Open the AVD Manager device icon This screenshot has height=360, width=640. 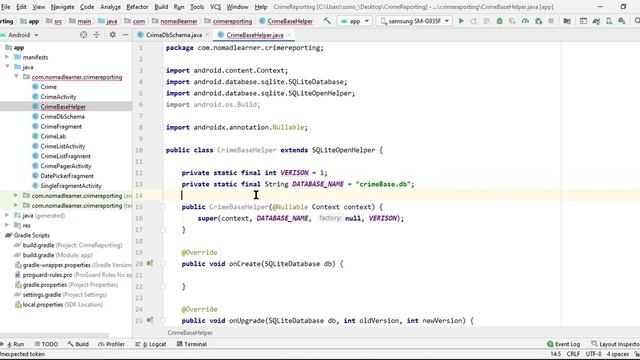click(x=609, y=21)
